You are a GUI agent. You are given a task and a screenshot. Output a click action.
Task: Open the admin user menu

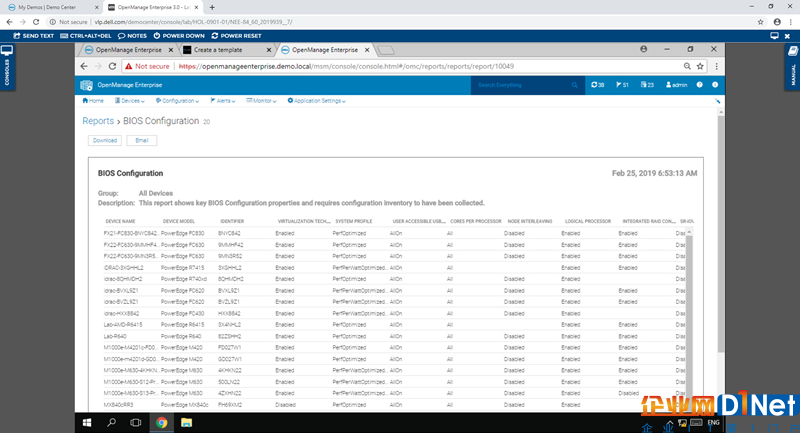[676, 85]
